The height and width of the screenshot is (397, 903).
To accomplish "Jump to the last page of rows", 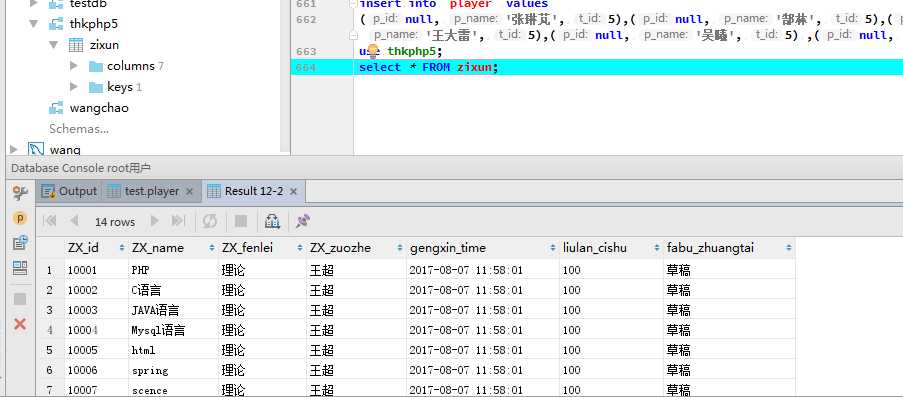I will tap(179, 221).
